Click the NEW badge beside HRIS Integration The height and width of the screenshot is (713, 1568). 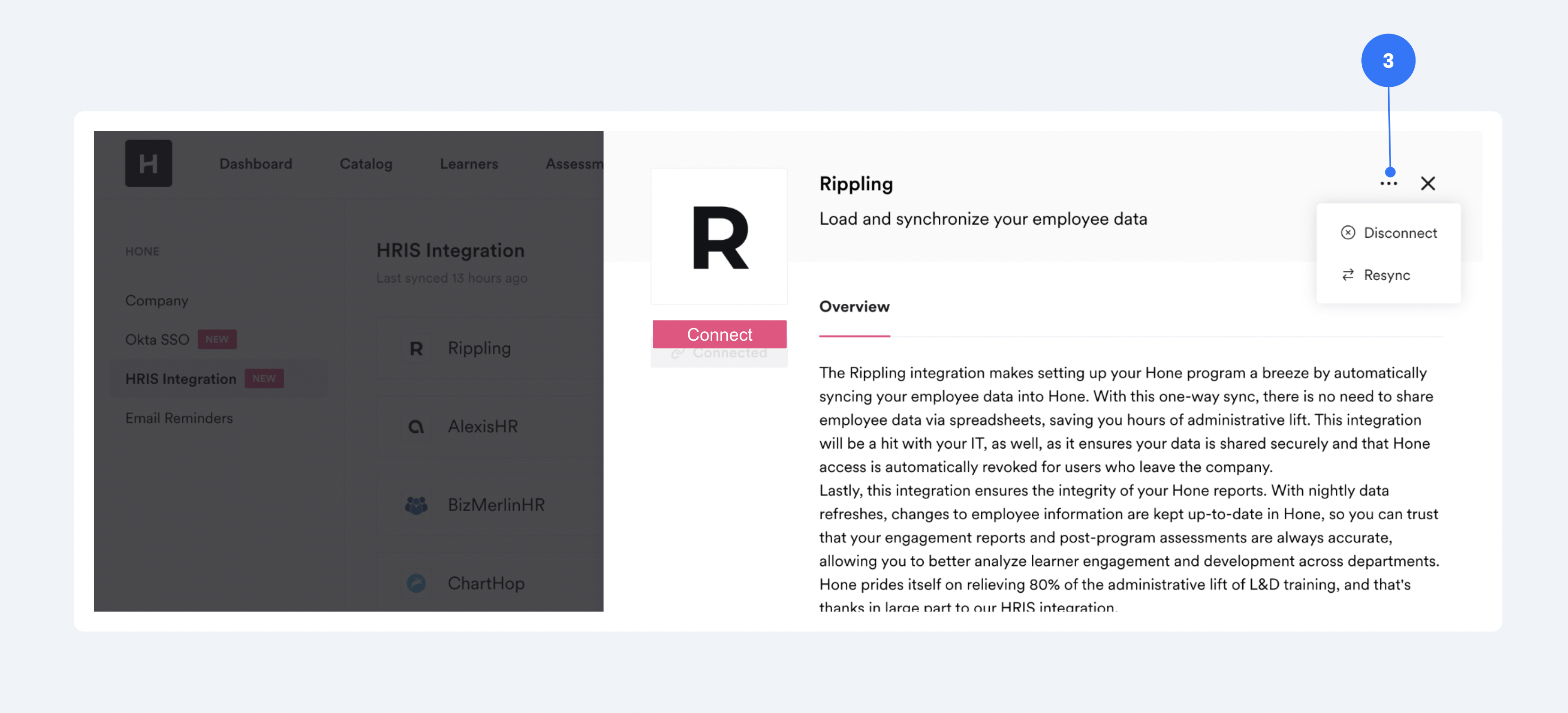coord(263,378)
